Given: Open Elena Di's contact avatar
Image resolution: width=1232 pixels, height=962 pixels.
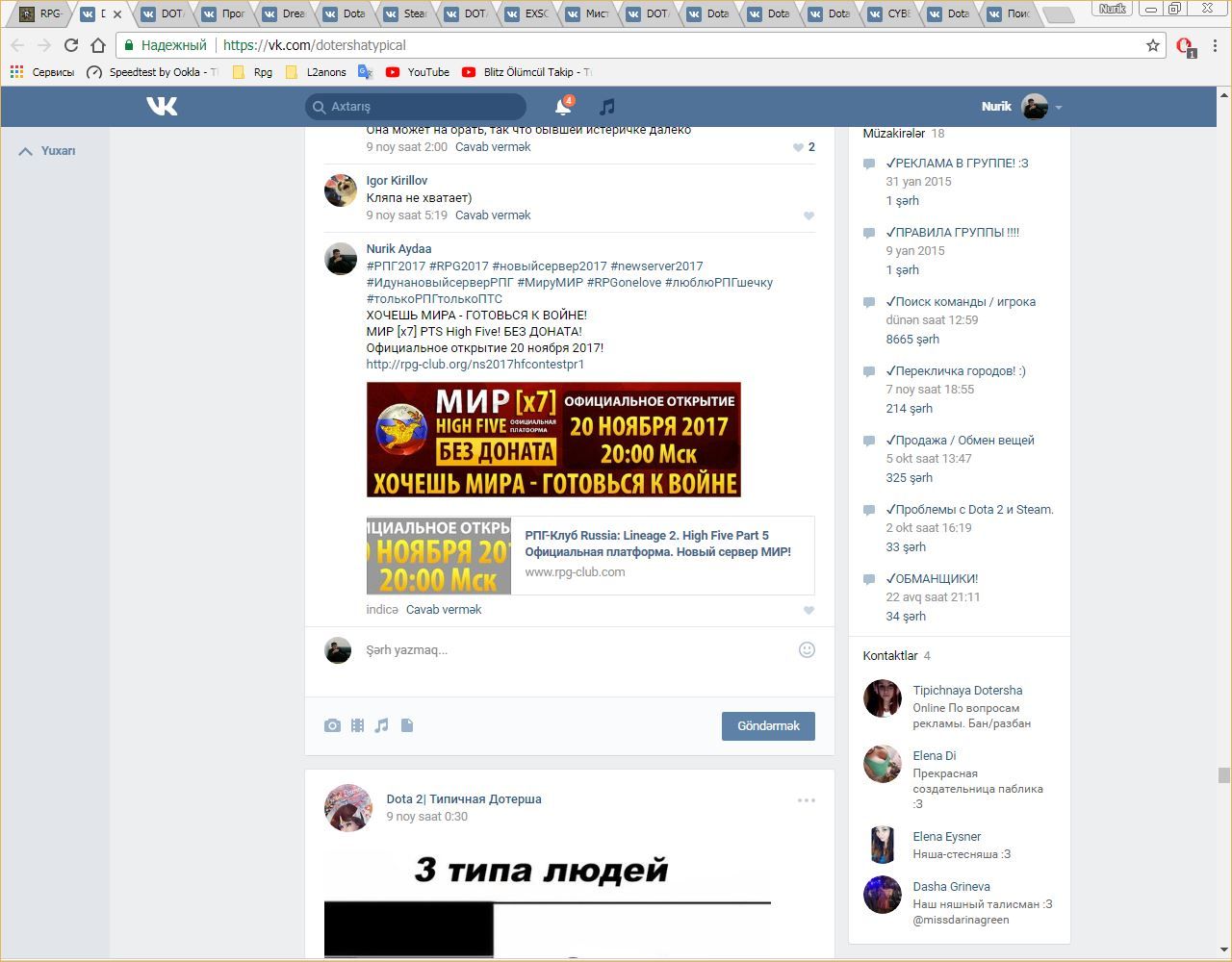Looking at the screenshot, I should (882, 764).
